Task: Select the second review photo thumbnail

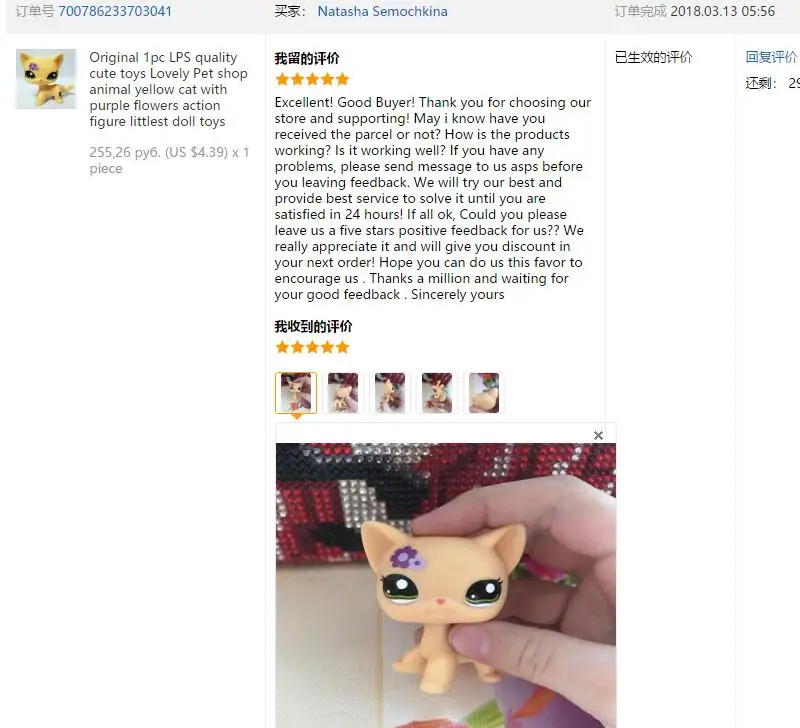Action: [x=343, y=393]
